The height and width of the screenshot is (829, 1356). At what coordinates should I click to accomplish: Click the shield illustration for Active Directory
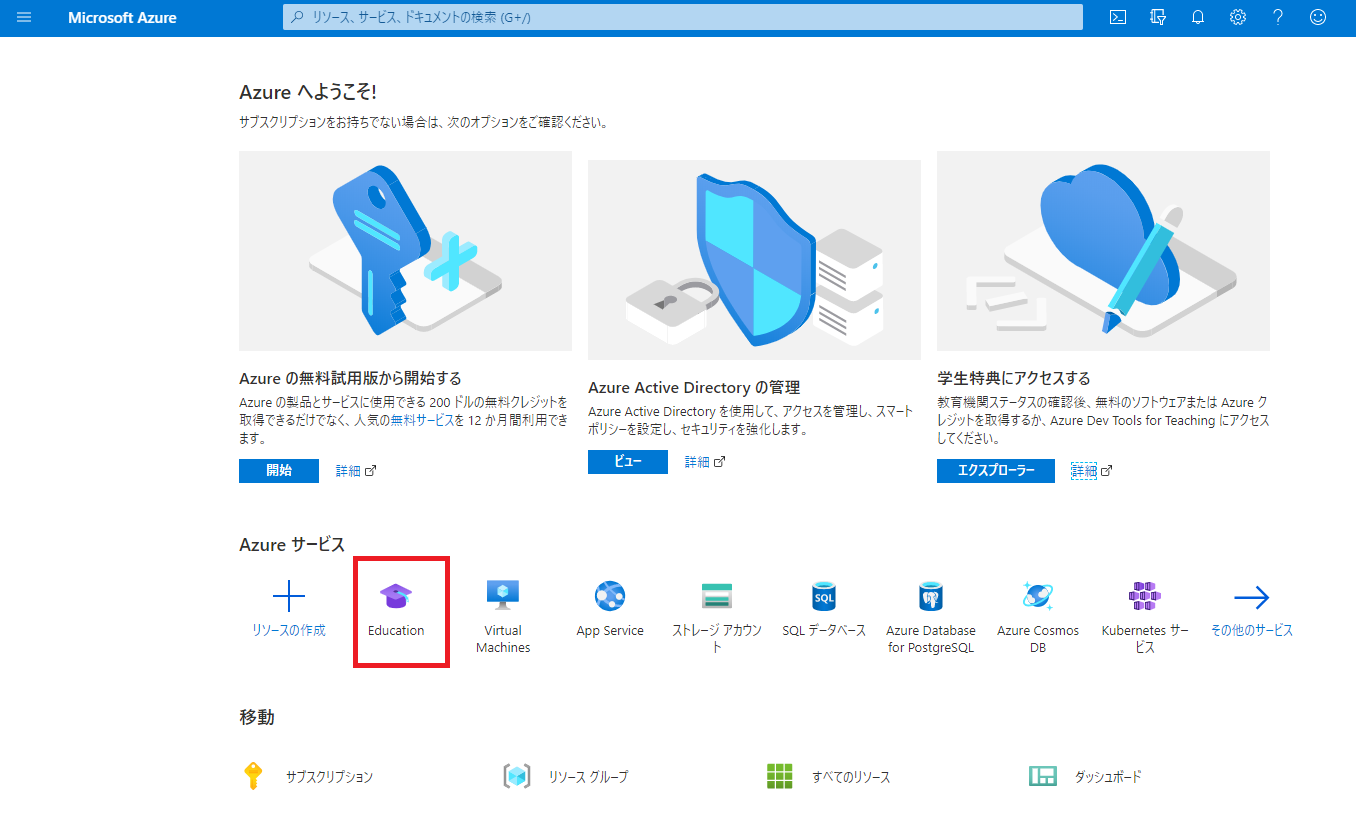point(754,260)
